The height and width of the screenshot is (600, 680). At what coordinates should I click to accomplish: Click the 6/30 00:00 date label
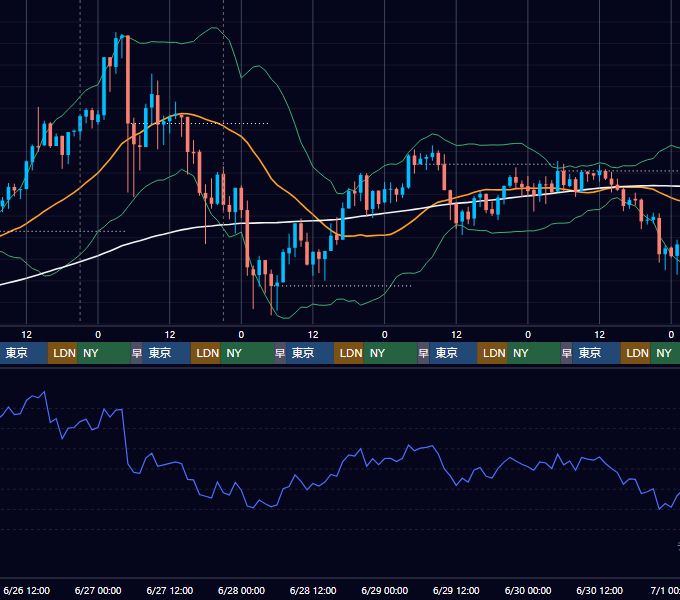click(528, 590)
